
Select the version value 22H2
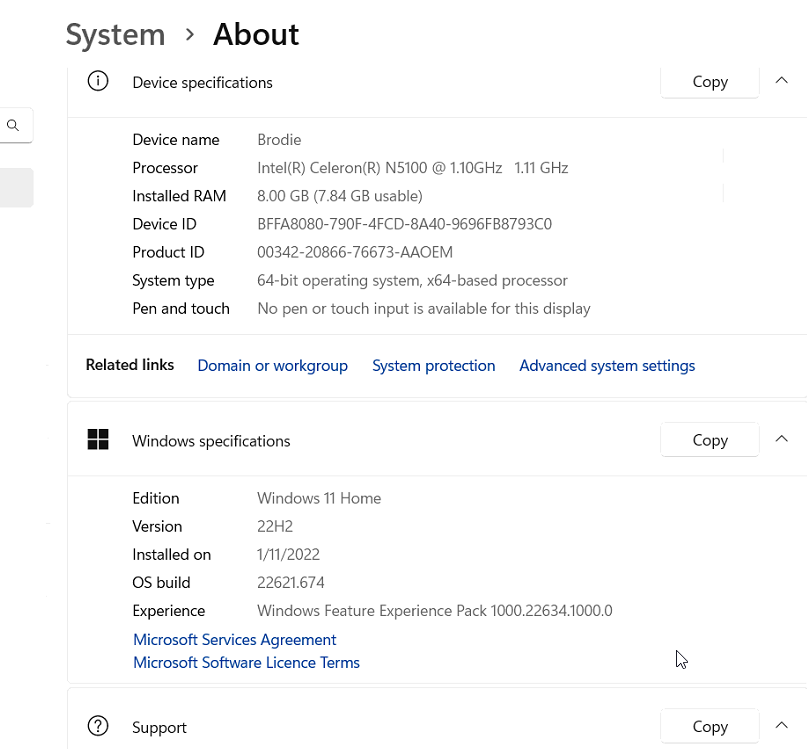(275, 527)
